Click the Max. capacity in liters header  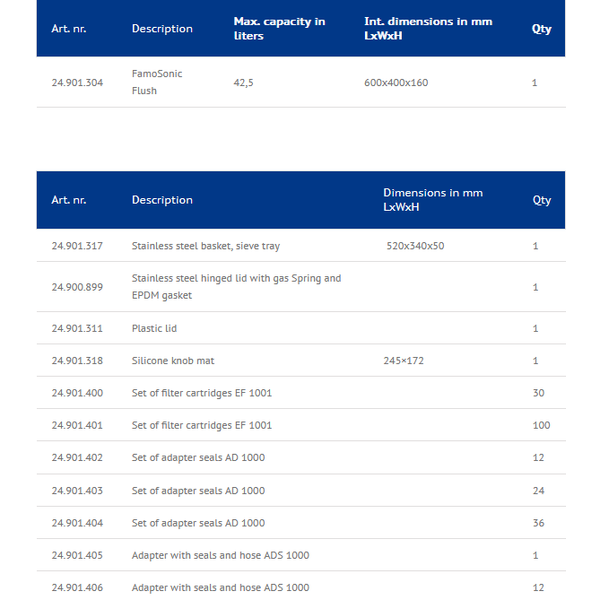(279, 29)
